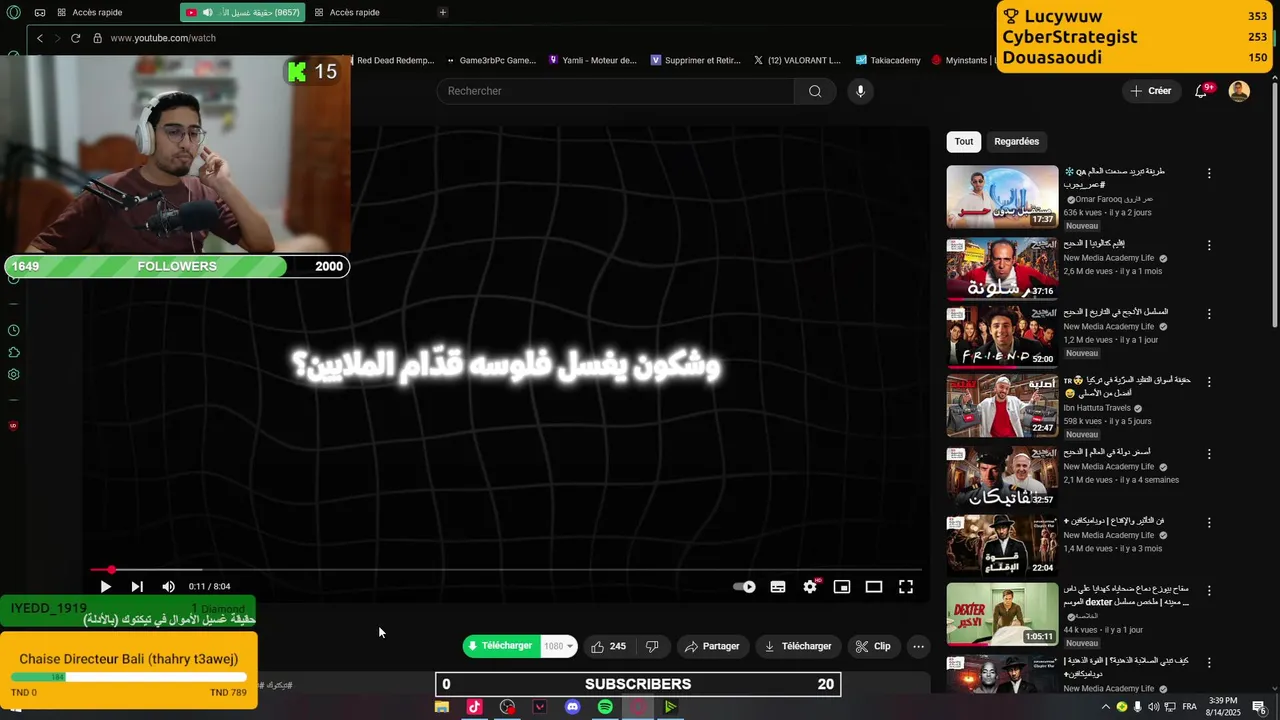Mute the video player volume icon
Screen dimensions: 1280x720
tap(168, 587)
